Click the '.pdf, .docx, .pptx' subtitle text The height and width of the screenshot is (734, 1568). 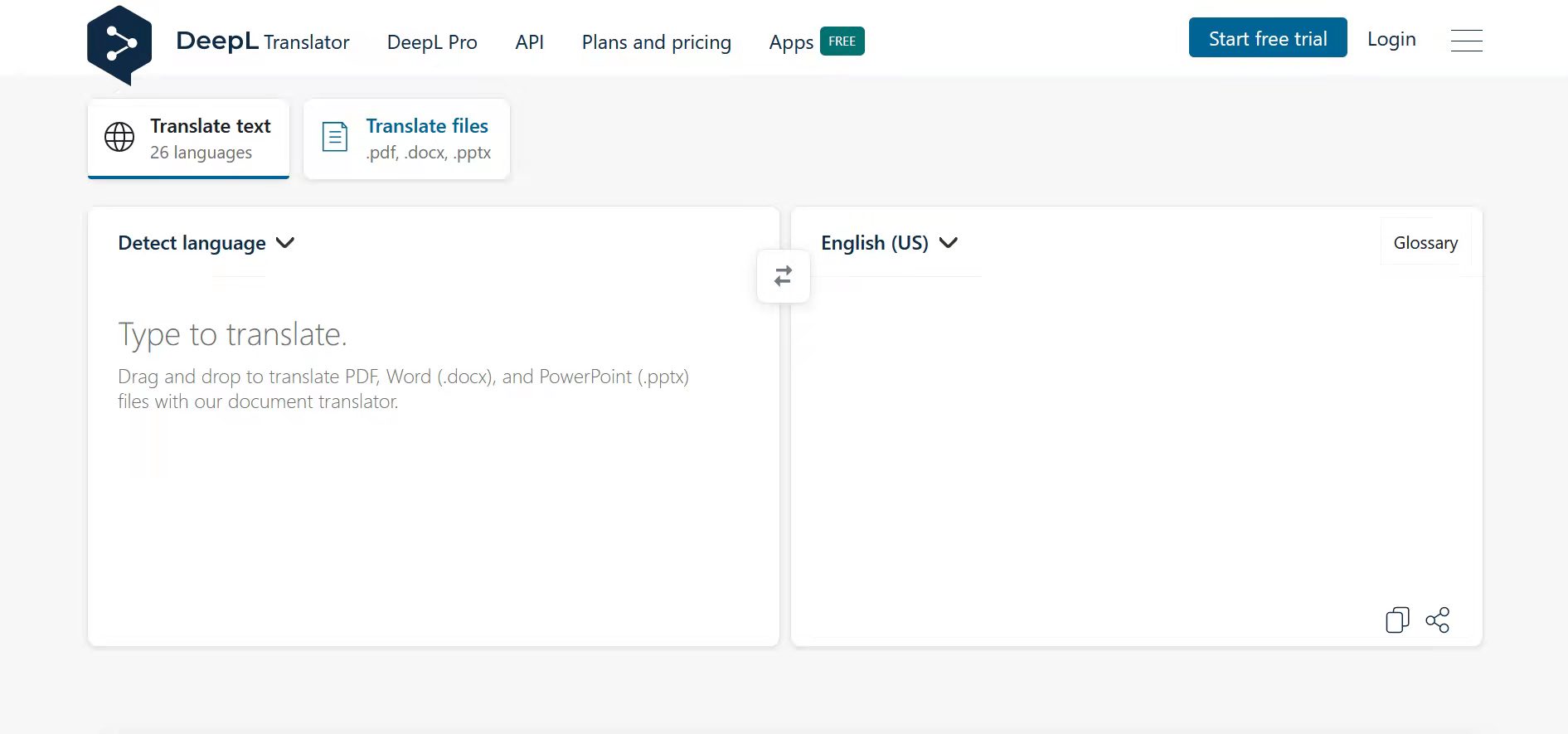click(428, 153)
